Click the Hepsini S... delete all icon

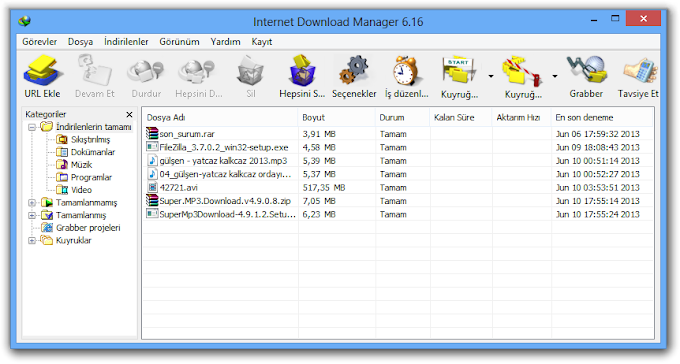tap(302, 70)
